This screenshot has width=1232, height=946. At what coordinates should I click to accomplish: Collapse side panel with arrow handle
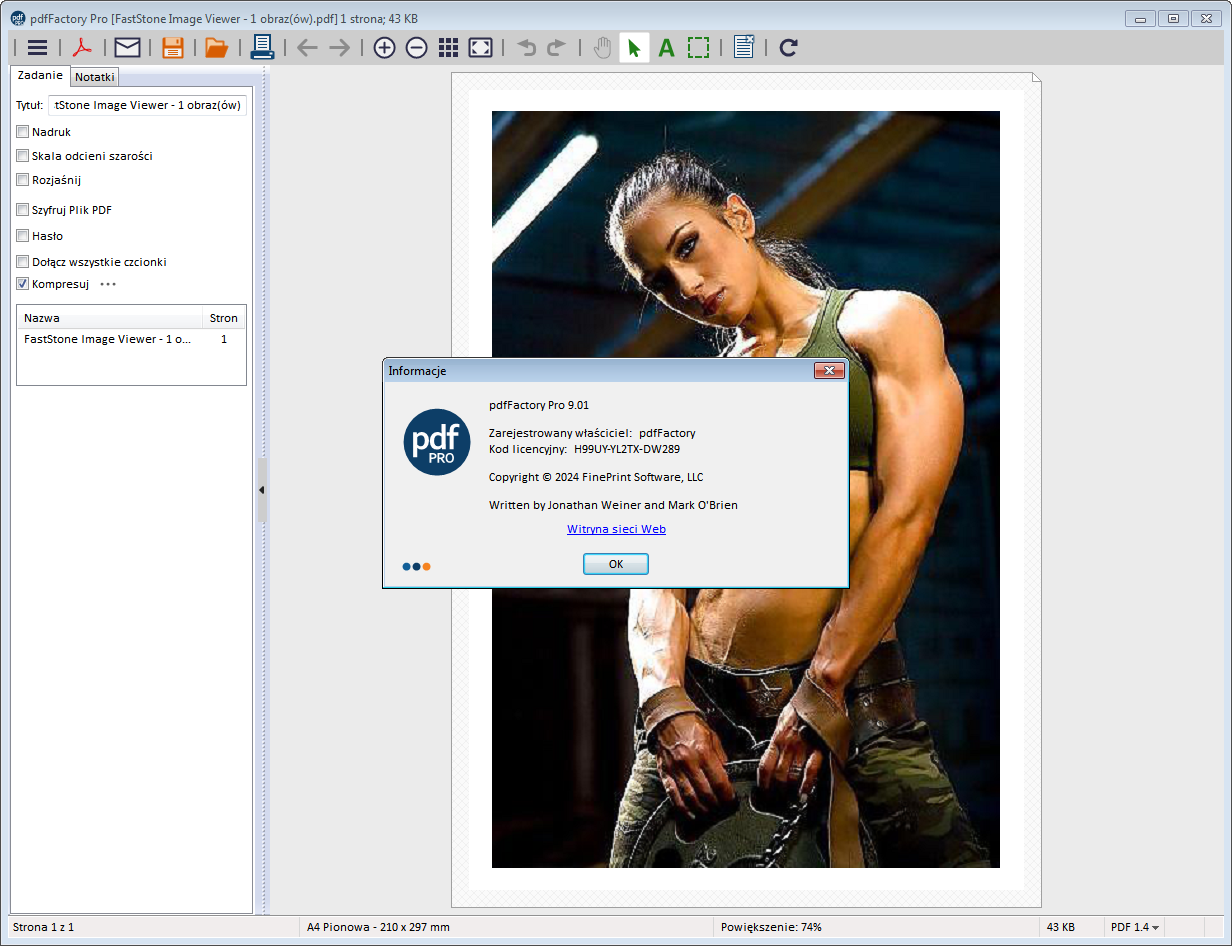(x=262, y=490)
